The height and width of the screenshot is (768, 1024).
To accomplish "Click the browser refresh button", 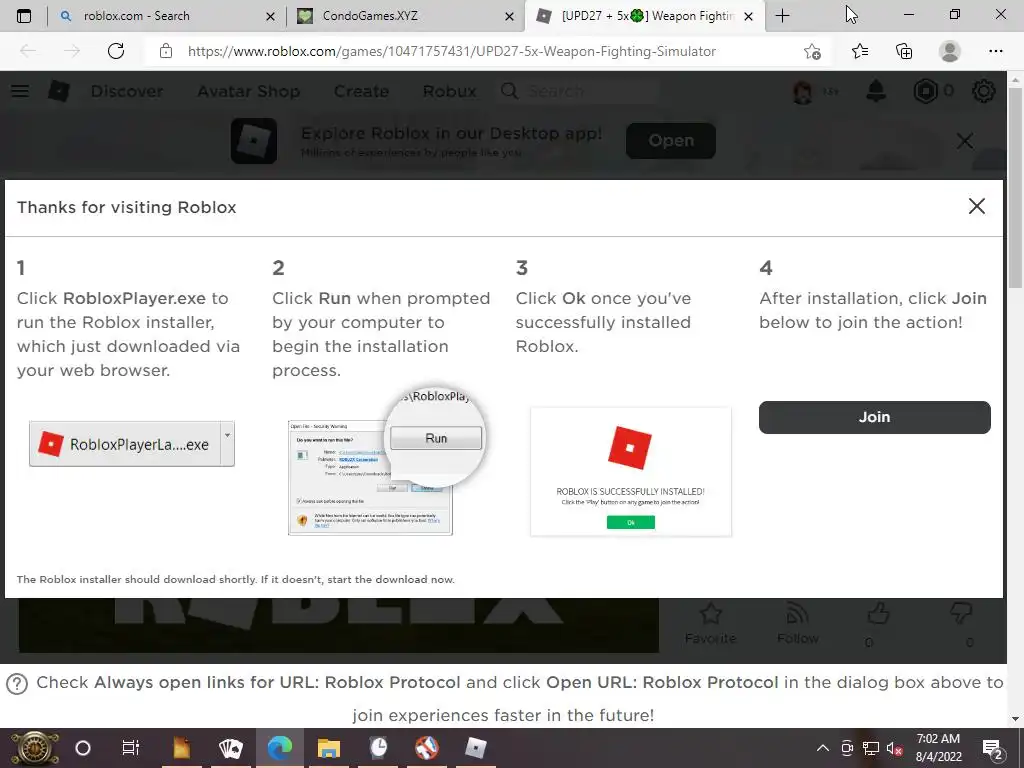I will [116, 51].
